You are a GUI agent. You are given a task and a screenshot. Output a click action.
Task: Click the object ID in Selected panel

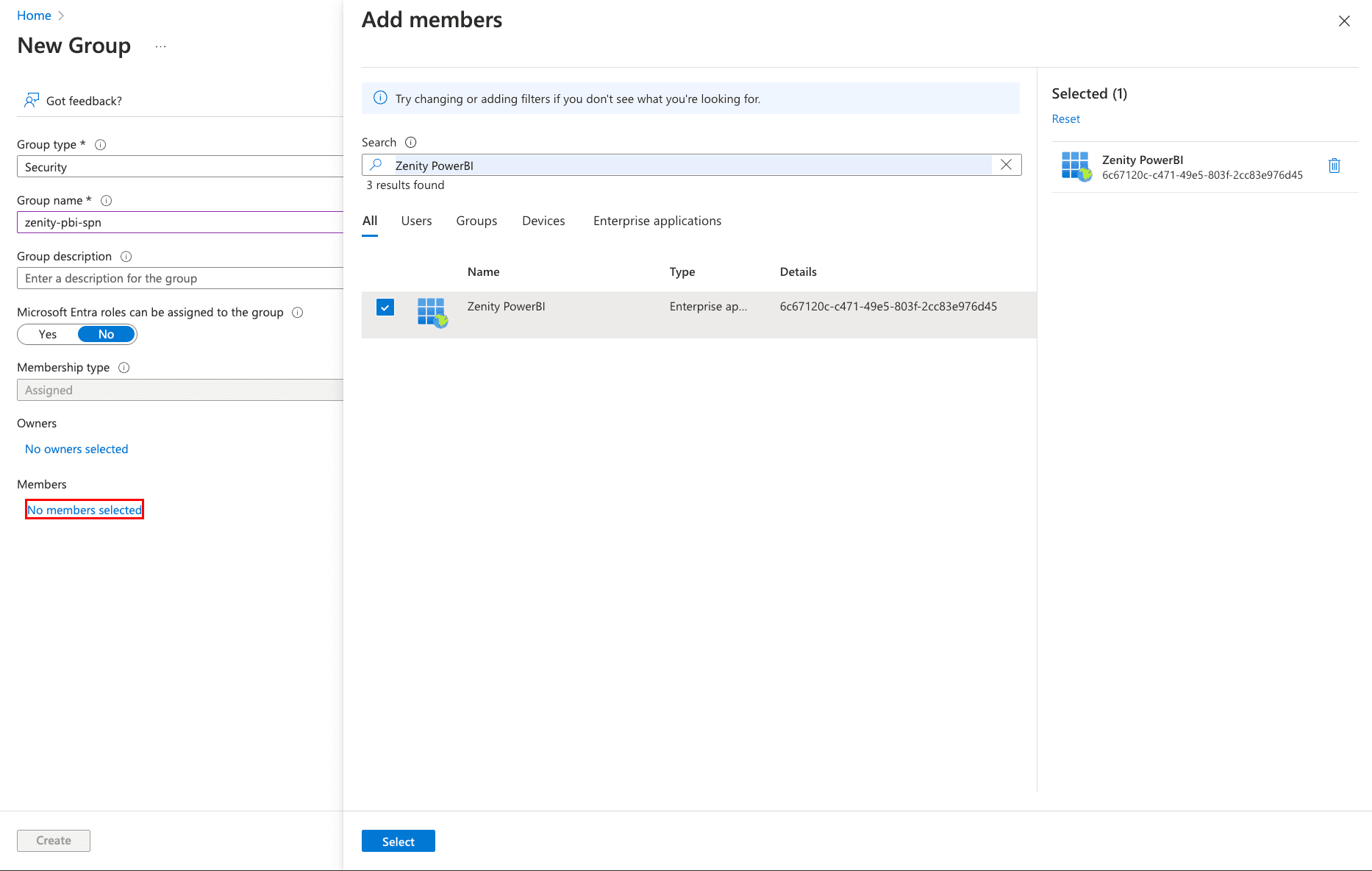click(1202, 175)
